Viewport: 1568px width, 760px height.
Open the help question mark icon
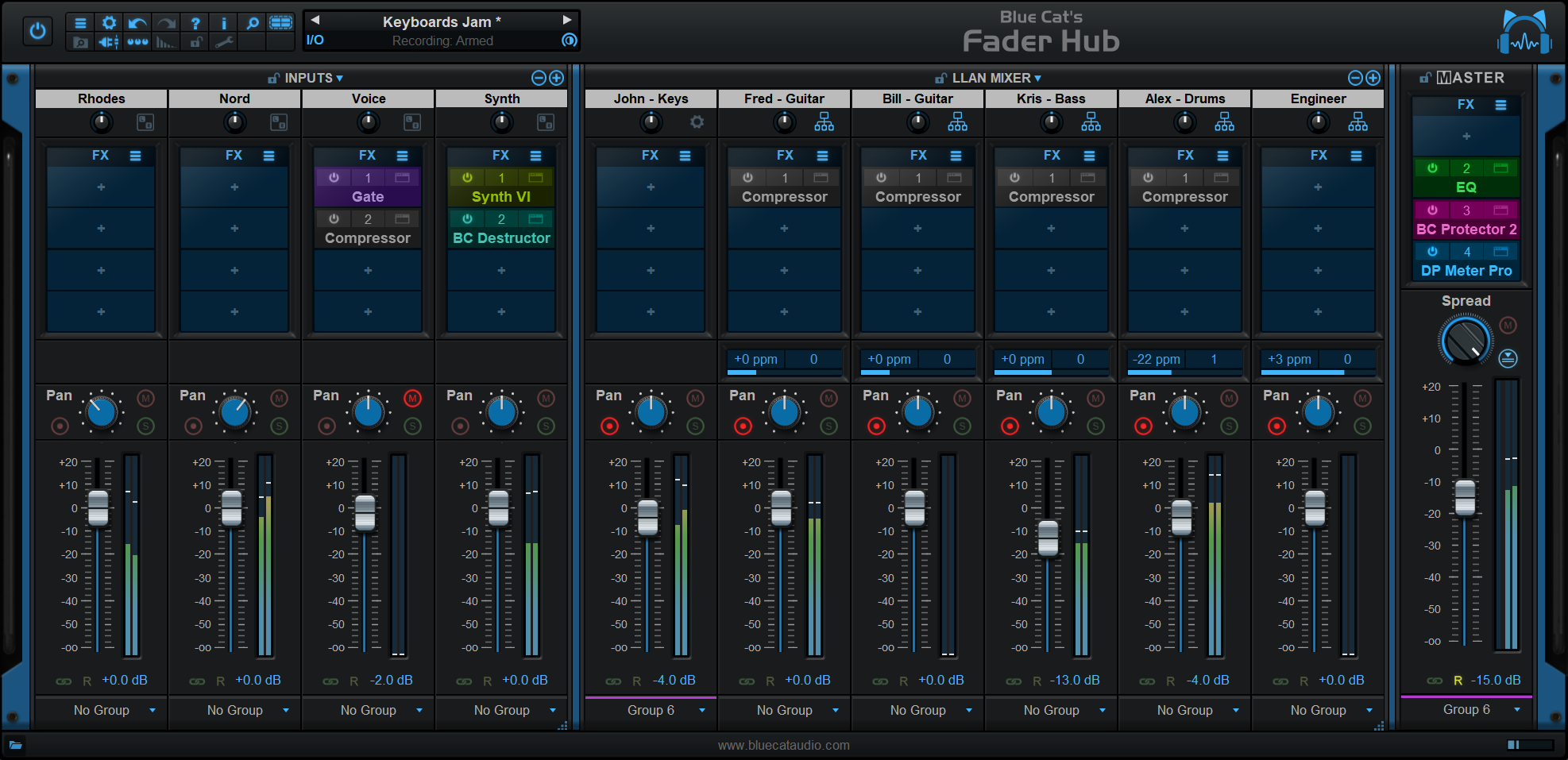tap(195, 23)
